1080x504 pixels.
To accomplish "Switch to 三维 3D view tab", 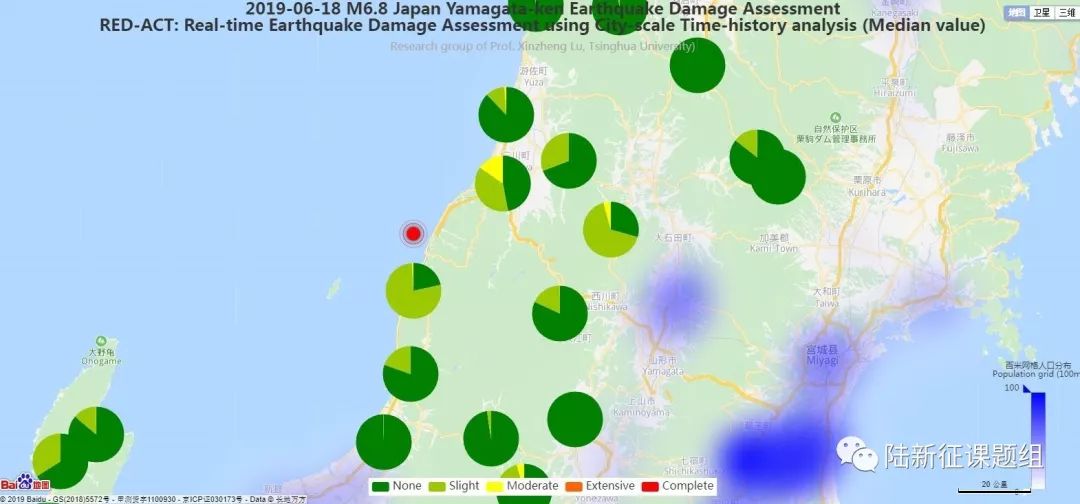I will coord(1067,12).
